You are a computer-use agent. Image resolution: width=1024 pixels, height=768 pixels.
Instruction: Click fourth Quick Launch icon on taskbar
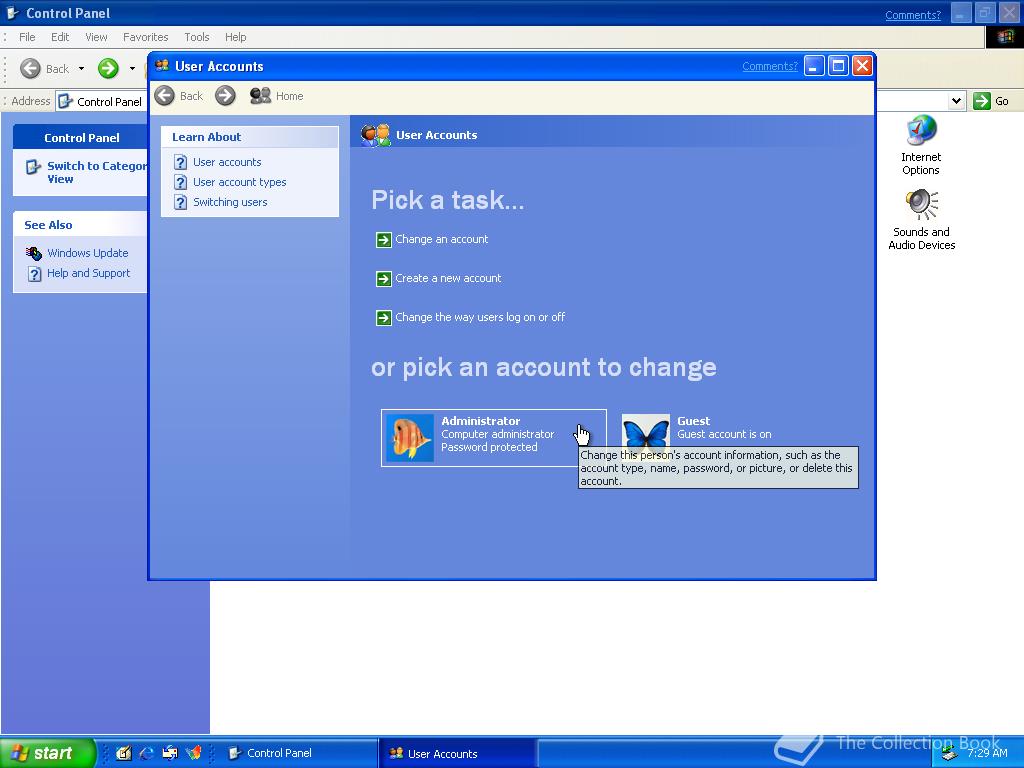(193, 753)
